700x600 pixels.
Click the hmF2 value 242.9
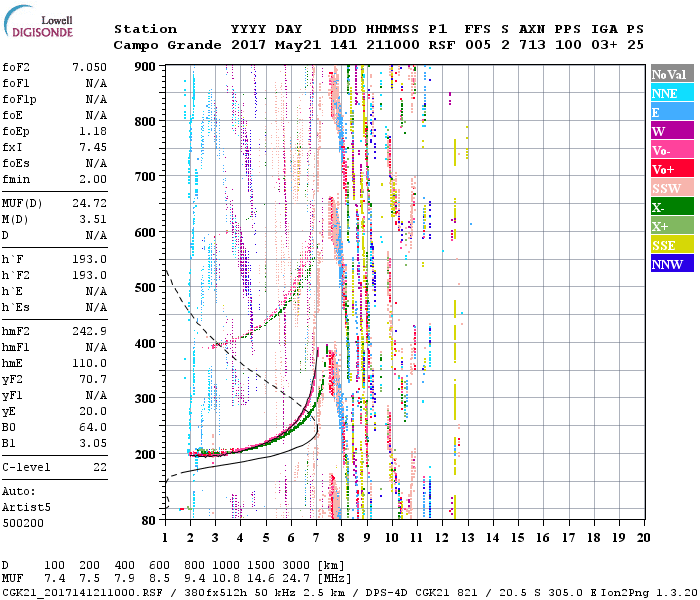(x=89, y=331)
